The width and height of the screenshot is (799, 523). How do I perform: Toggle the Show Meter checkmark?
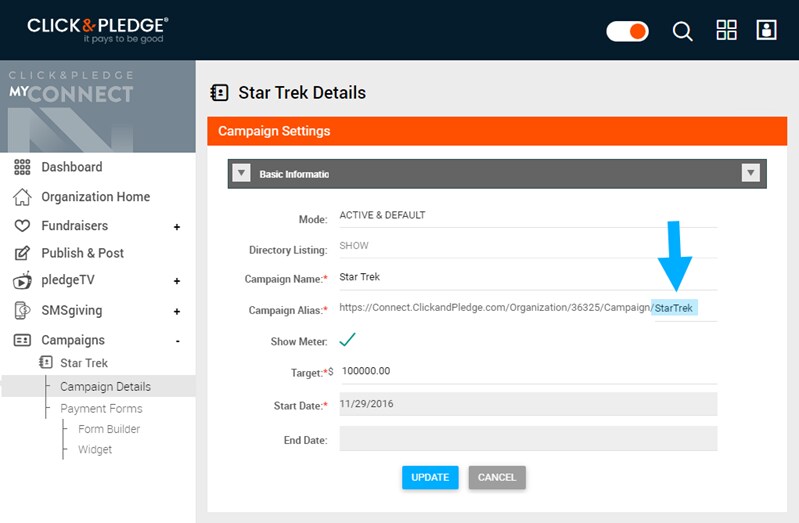348,339
